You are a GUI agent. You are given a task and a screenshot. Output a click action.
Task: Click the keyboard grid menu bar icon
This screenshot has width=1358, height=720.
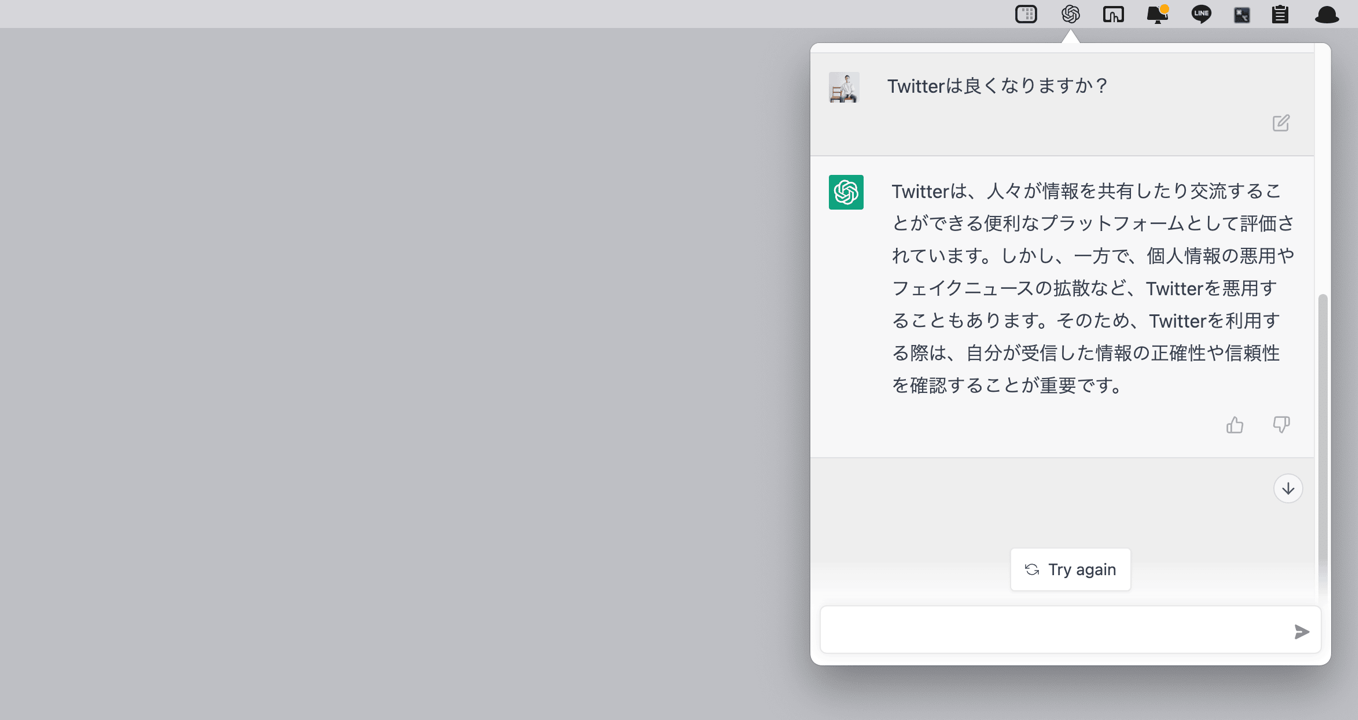[x=1026, y=14]
